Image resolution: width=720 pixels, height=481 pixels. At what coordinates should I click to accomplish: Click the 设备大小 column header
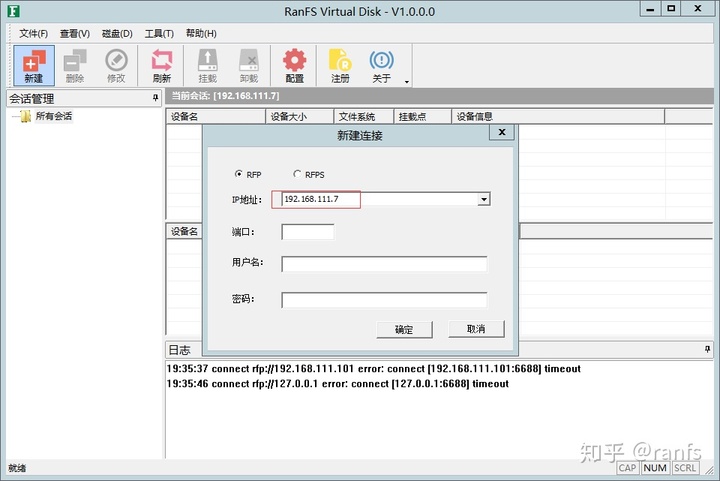click(x=299, y=117)
